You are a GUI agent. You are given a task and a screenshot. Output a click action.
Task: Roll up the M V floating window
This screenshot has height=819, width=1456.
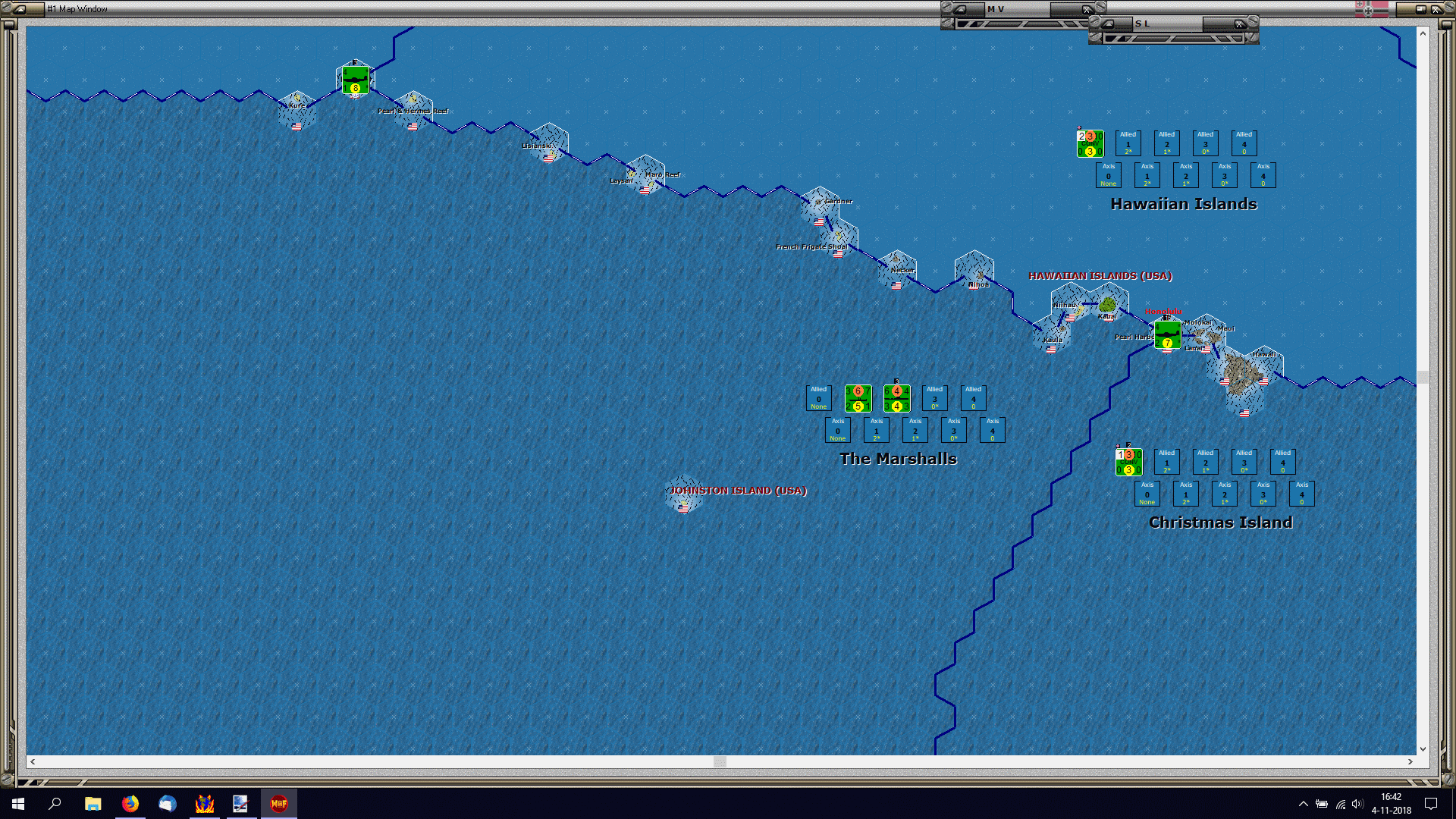coord(960,9)
